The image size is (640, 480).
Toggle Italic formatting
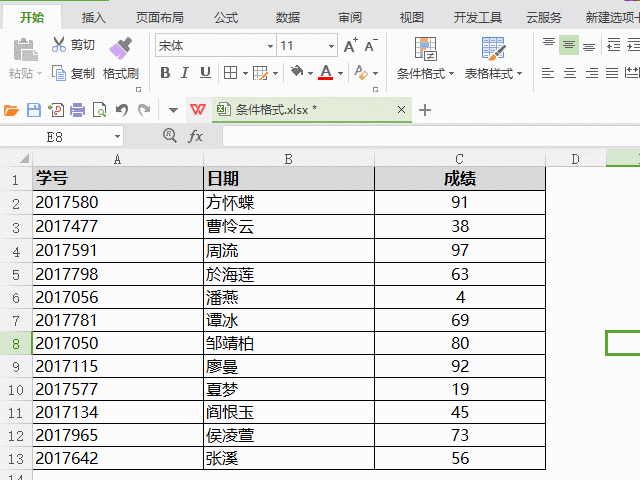point(185,73)
